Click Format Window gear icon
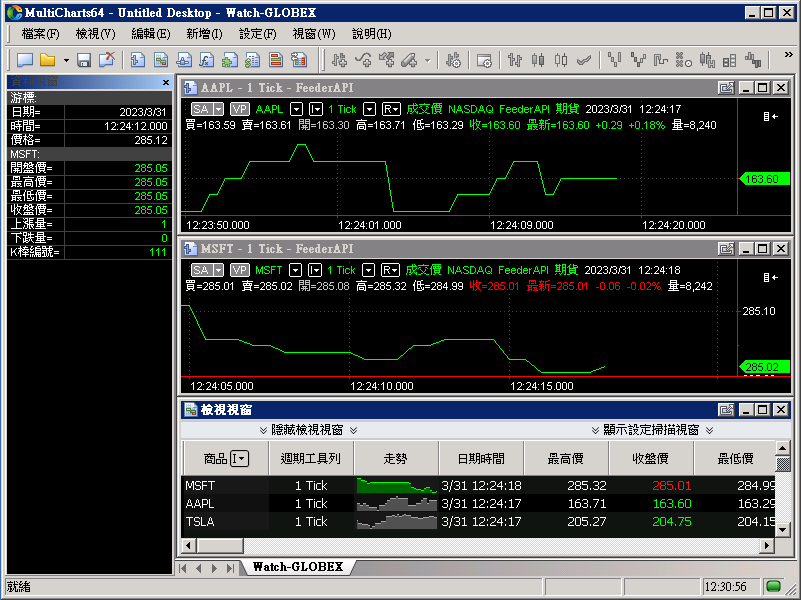 click(484, 60)
